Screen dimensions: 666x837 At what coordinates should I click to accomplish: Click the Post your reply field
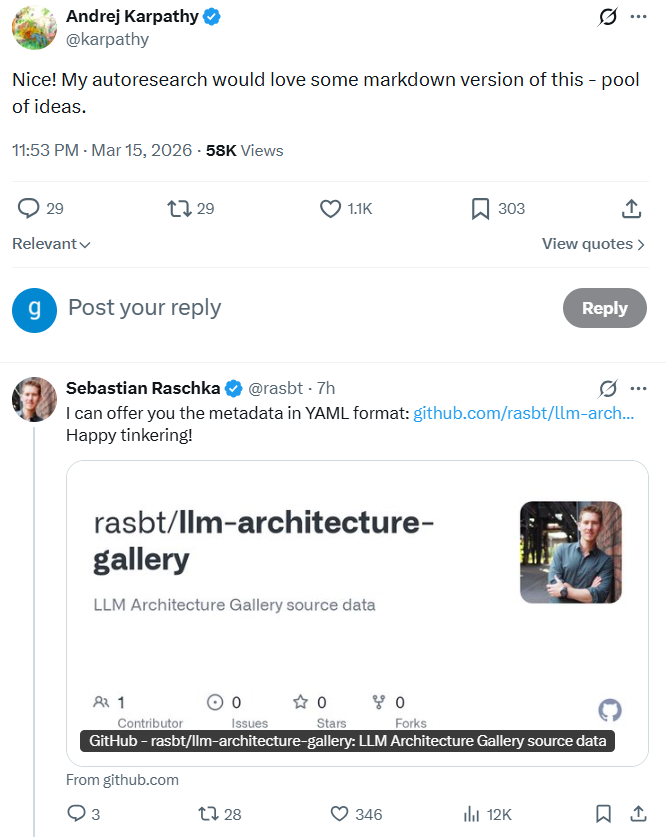(x=300, y=308)
